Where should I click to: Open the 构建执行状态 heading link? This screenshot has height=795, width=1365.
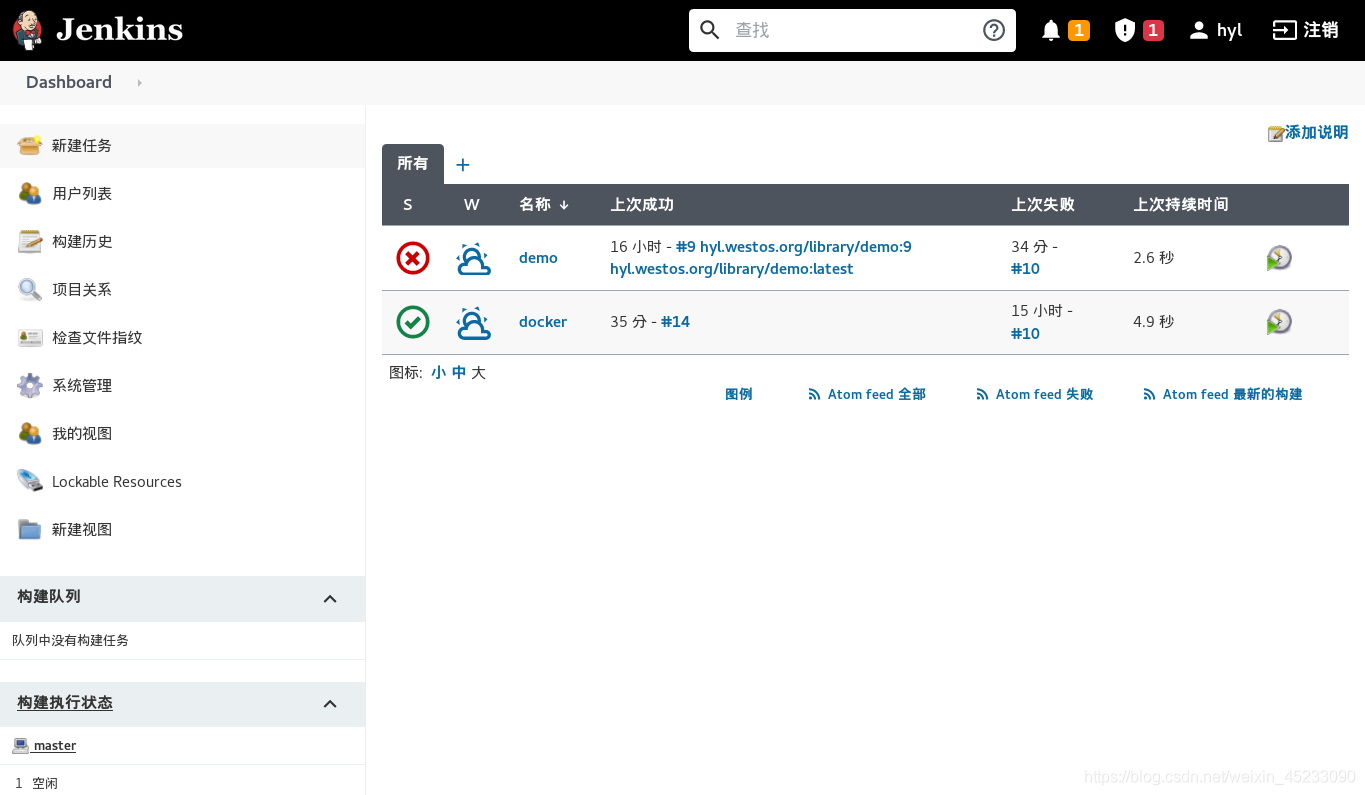[65, 703]
